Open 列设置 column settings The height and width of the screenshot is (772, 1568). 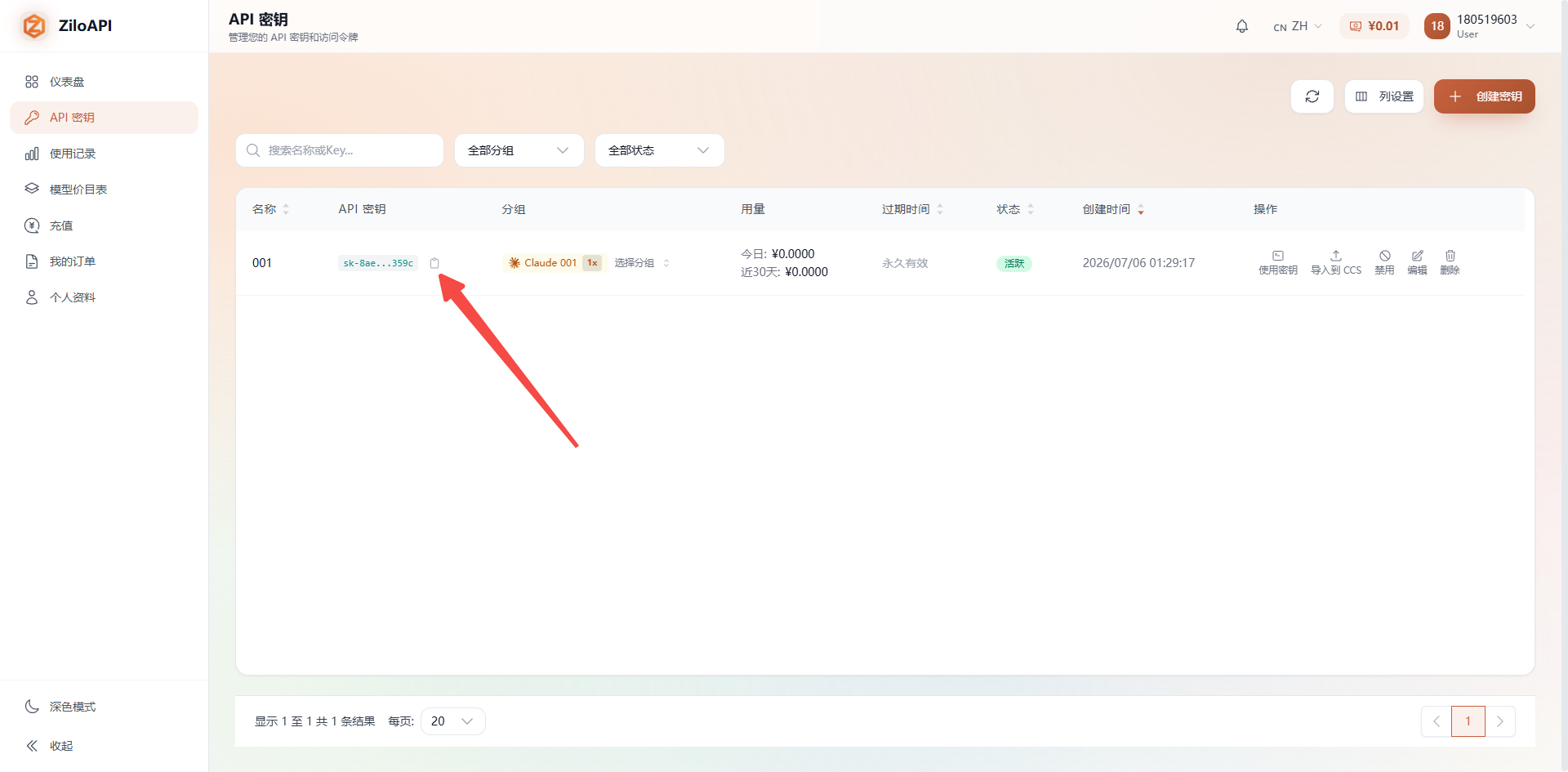[x=1383, y=96]
